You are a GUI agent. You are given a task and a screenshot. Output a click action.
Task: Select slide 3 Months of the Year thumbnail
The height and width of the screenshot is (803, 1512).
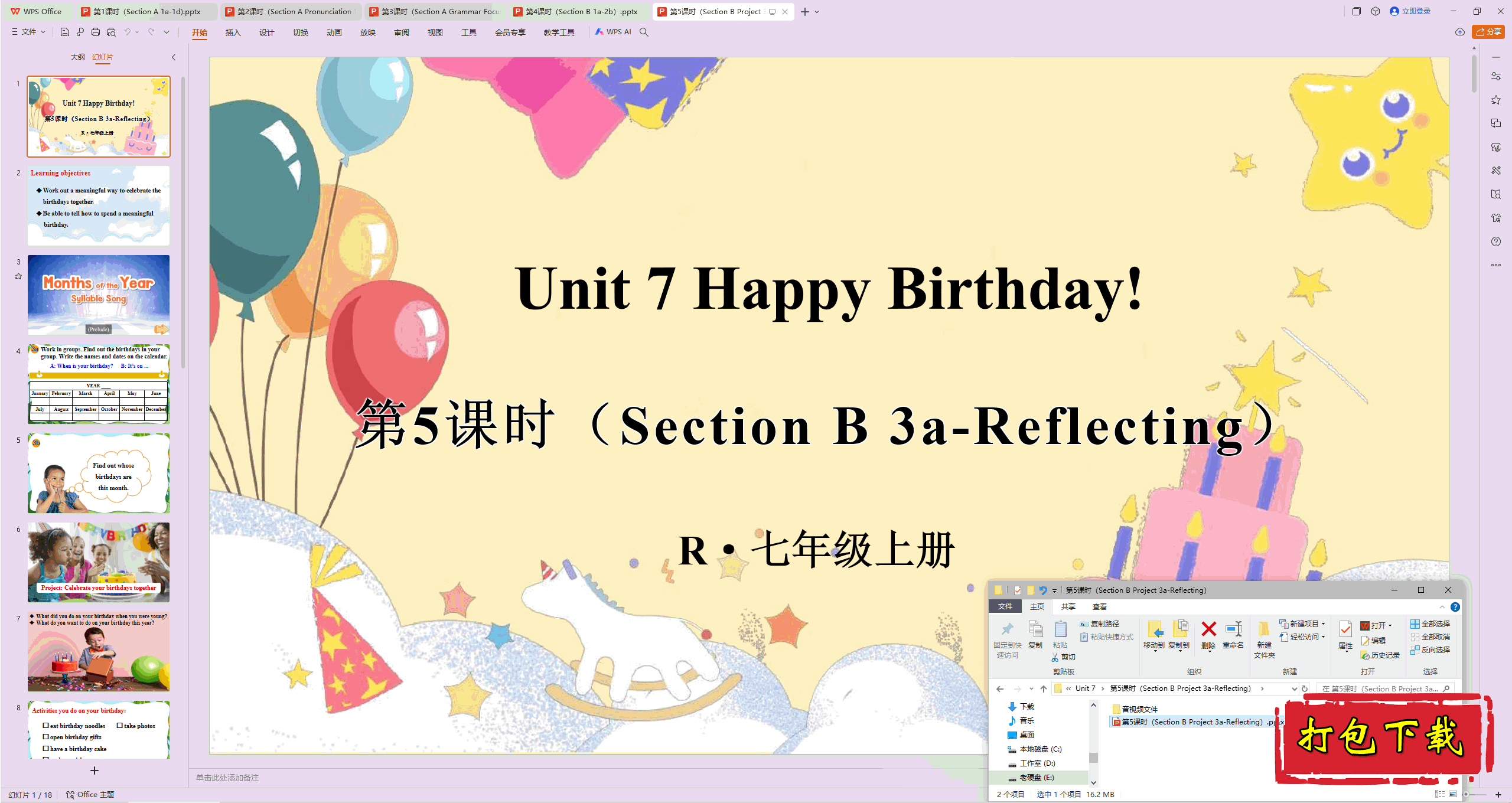[x=99, y=295]
